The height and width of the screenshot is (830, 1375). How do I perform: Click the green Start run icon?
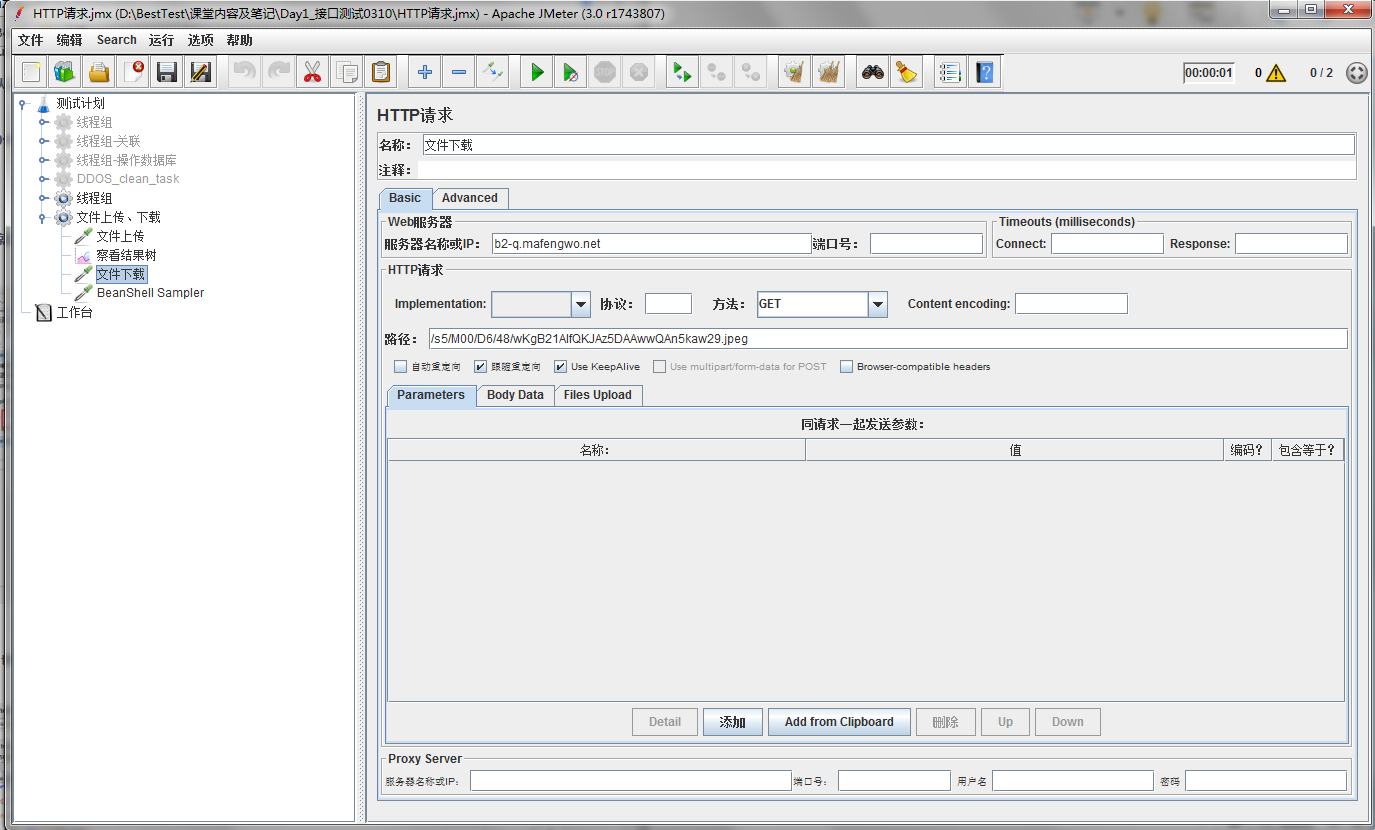[537, 72]
